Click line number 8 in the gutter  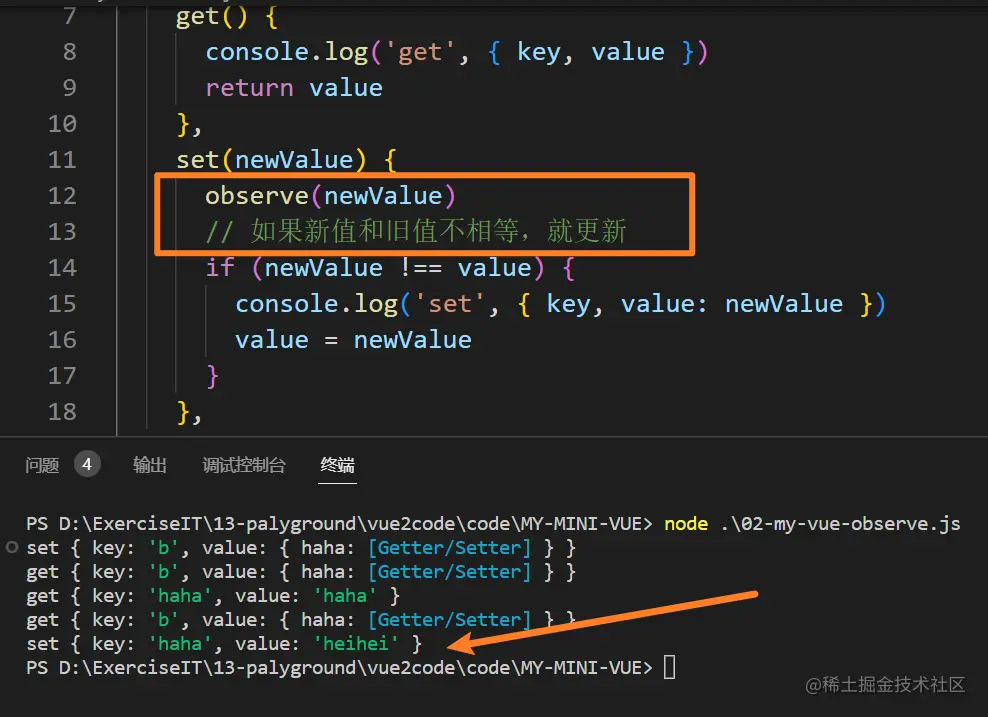pos(69,52)
